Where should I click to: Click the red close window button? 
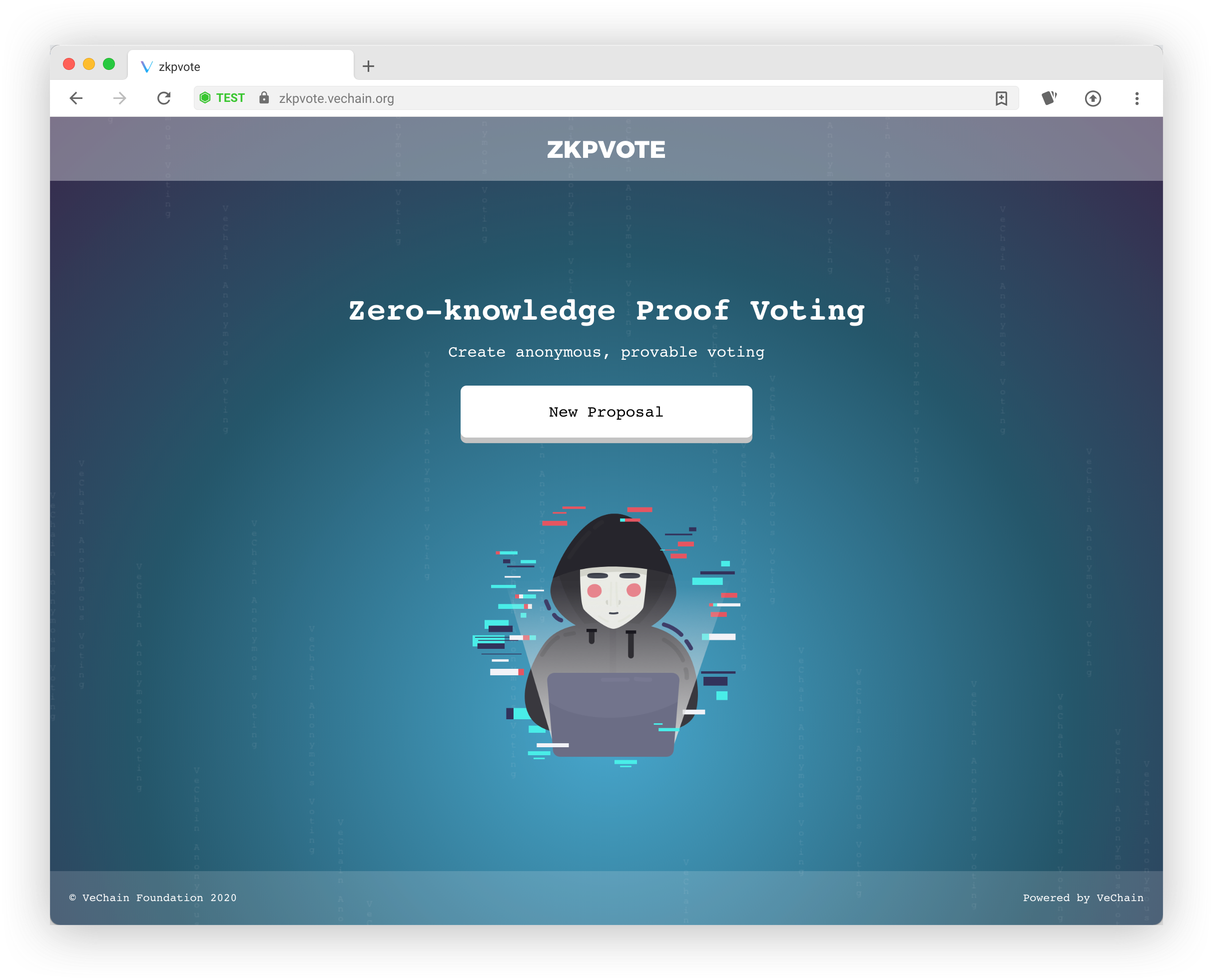click(69, 64)
